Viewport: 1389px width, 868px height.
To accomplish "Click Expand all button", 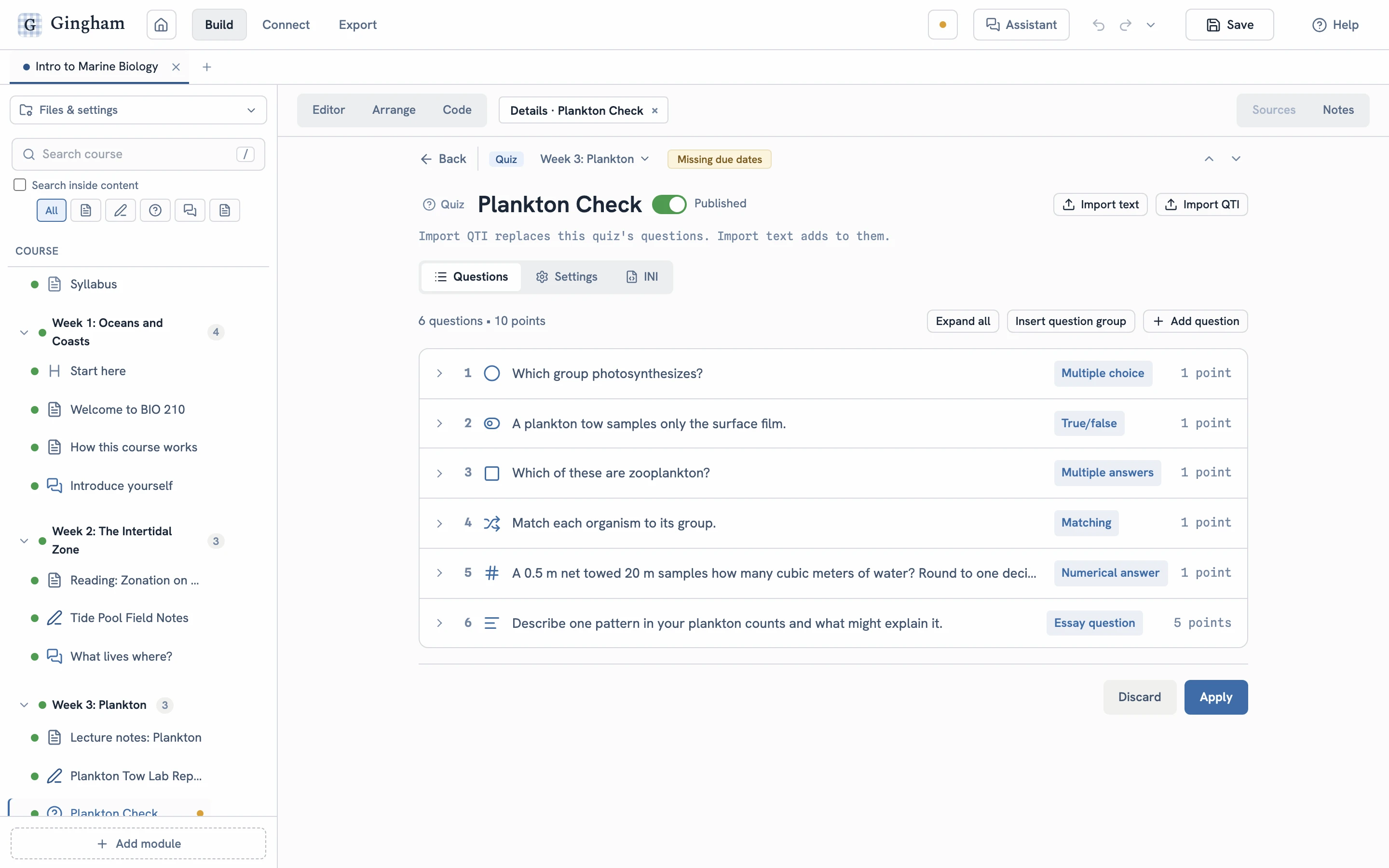I will [963, 321].
